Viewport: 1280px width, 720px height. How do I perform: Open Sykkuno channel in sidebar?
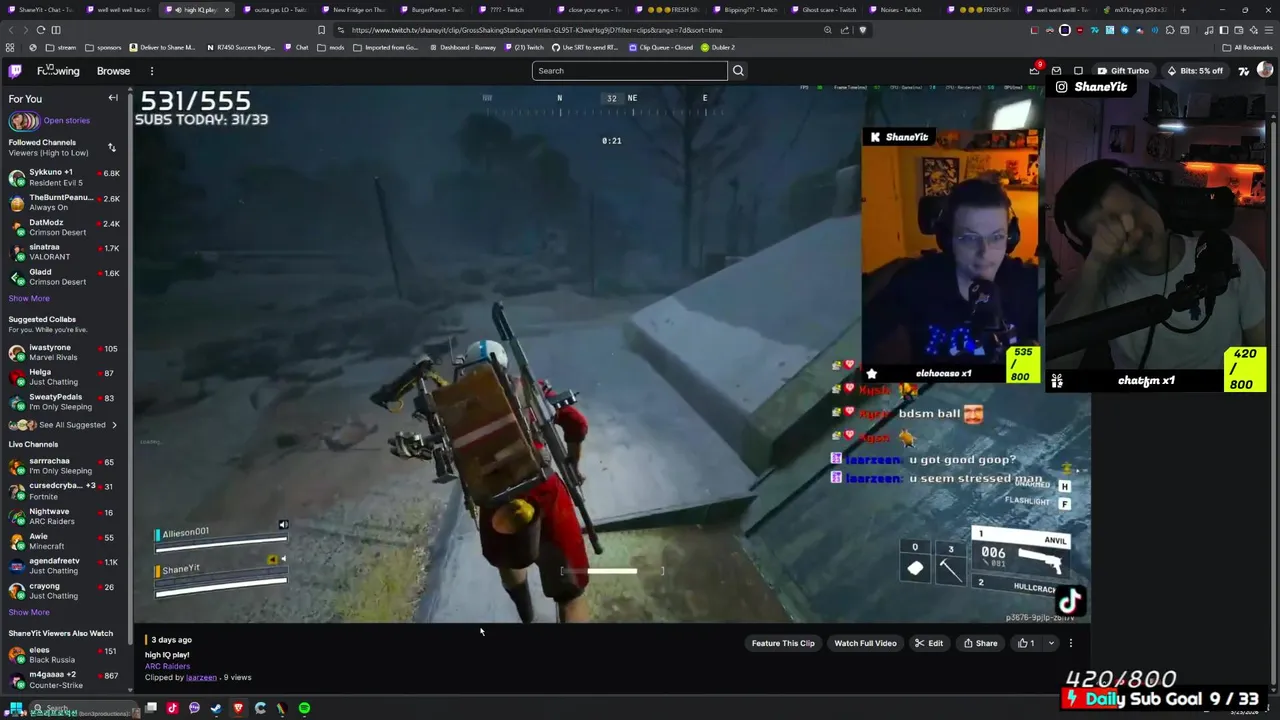tap(63, 178)
